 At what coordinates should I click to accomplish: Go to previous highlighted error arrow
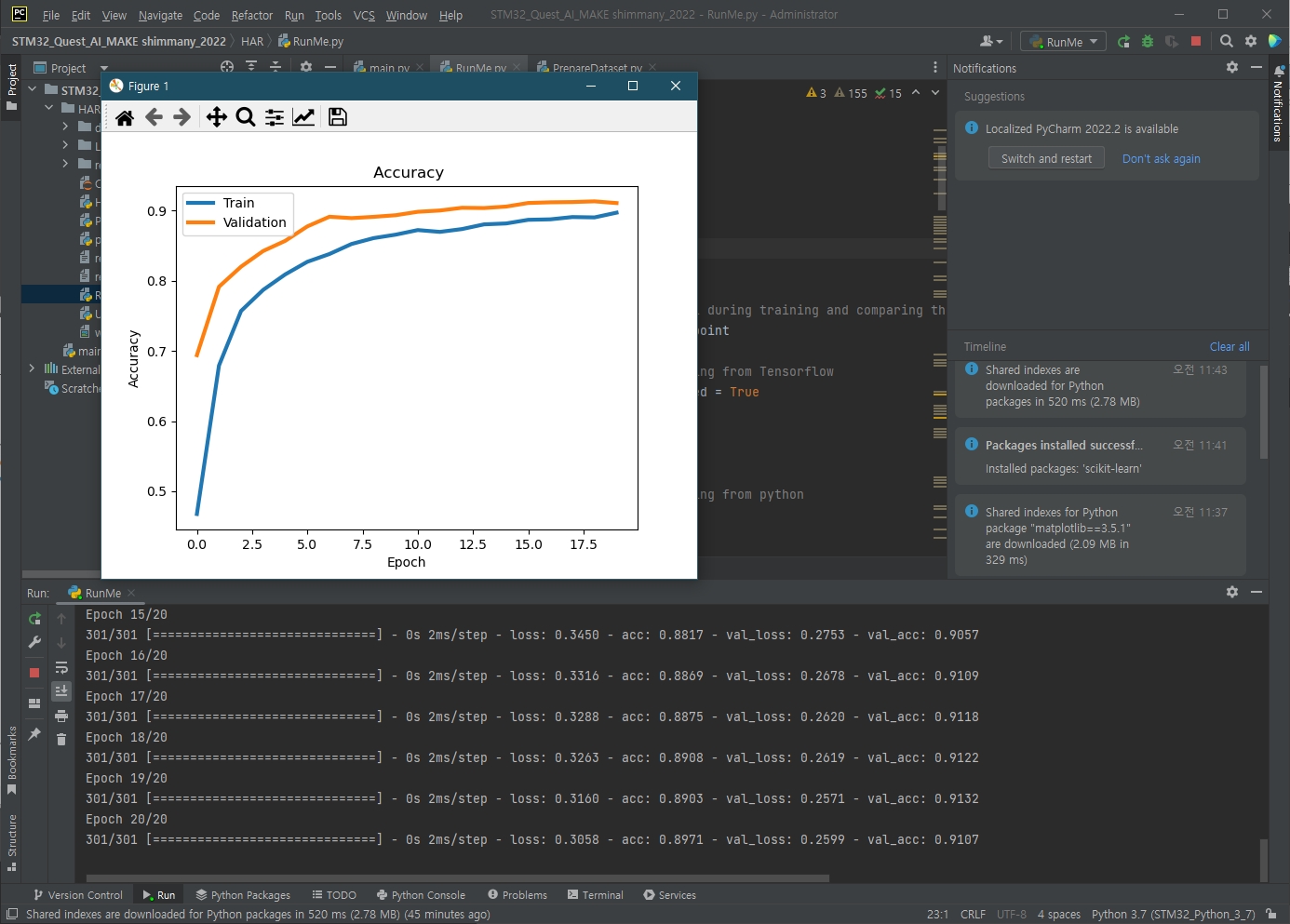click(x=916, y=93)
